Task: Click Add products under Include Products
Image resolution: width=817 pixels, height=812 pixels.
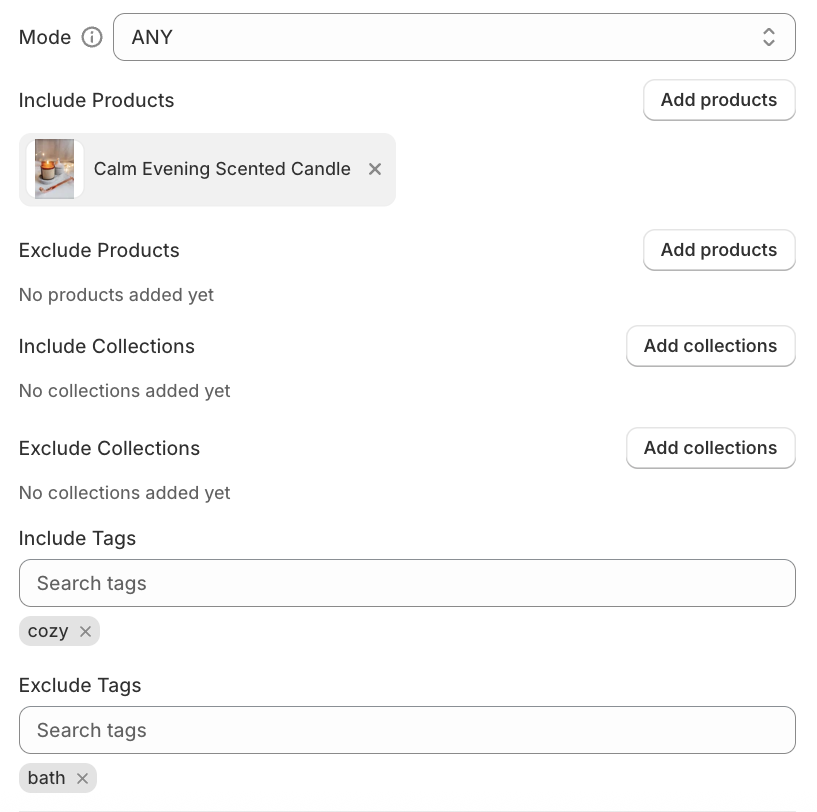Action: coord(718,100)
